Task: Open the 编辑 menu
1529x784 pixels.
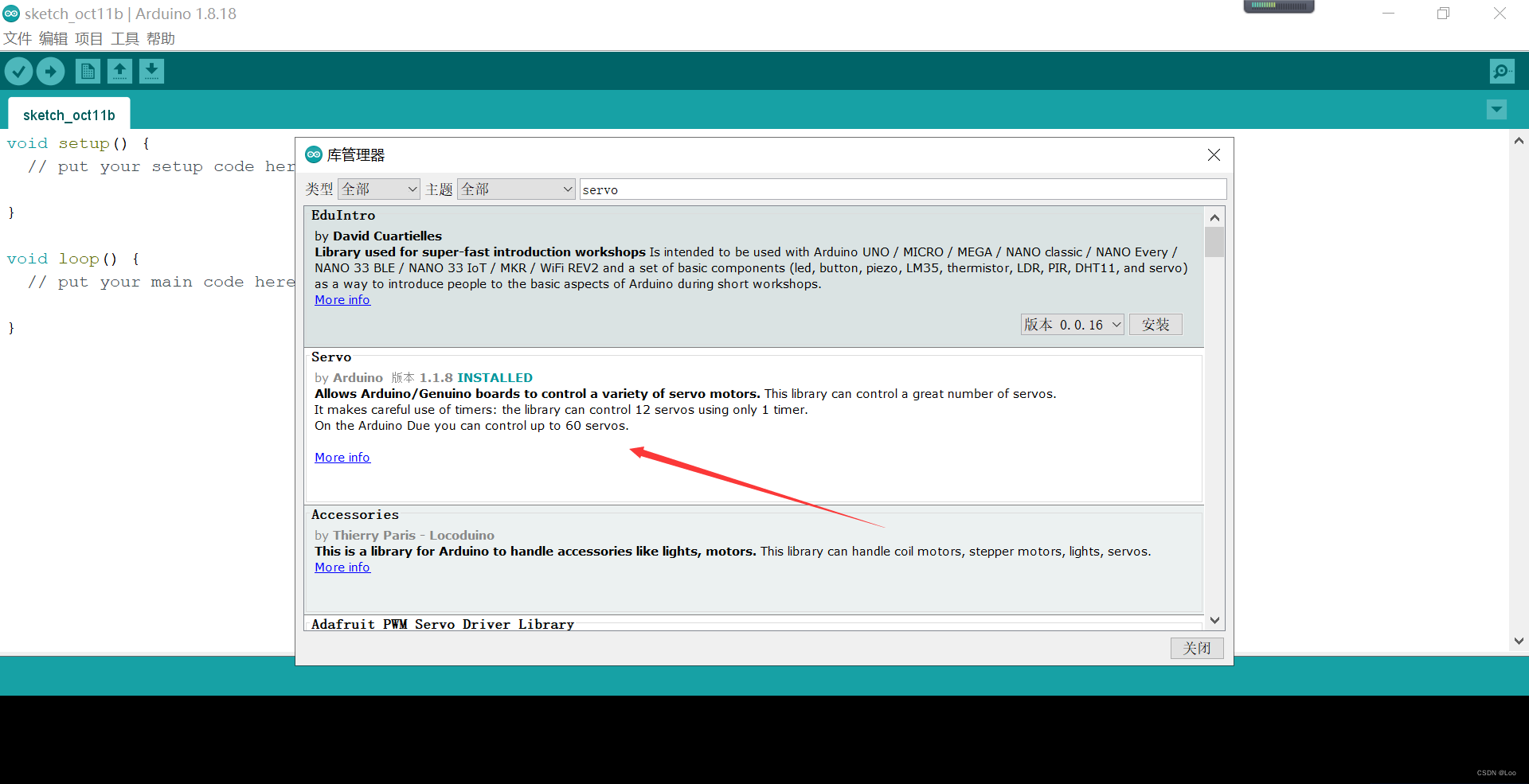Action: 53,38
